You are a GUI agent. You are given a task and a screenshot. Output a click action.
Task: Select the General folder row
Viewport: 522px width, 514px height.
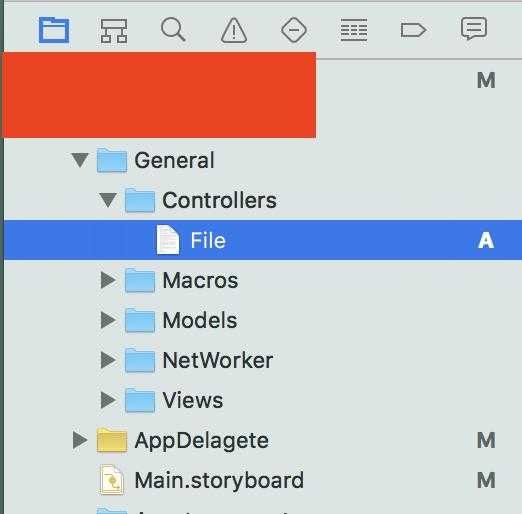point(263,160)
